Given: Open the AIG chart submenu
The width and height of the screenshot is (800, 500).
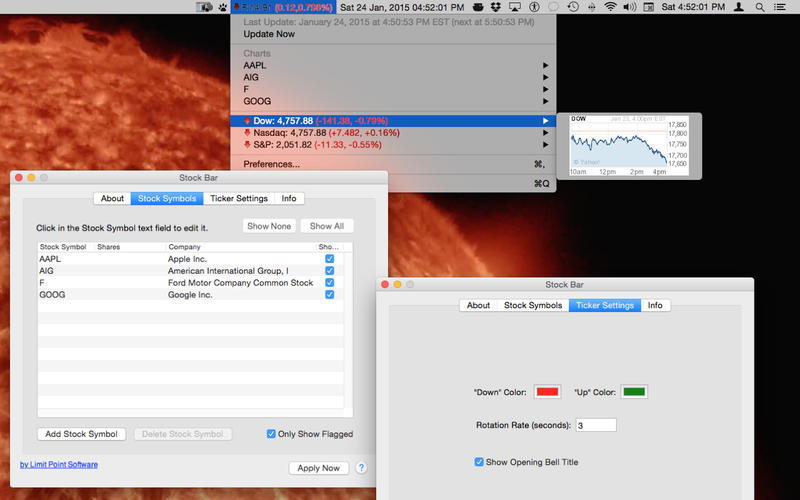Looking at the screenshot, I should [393, 77].
